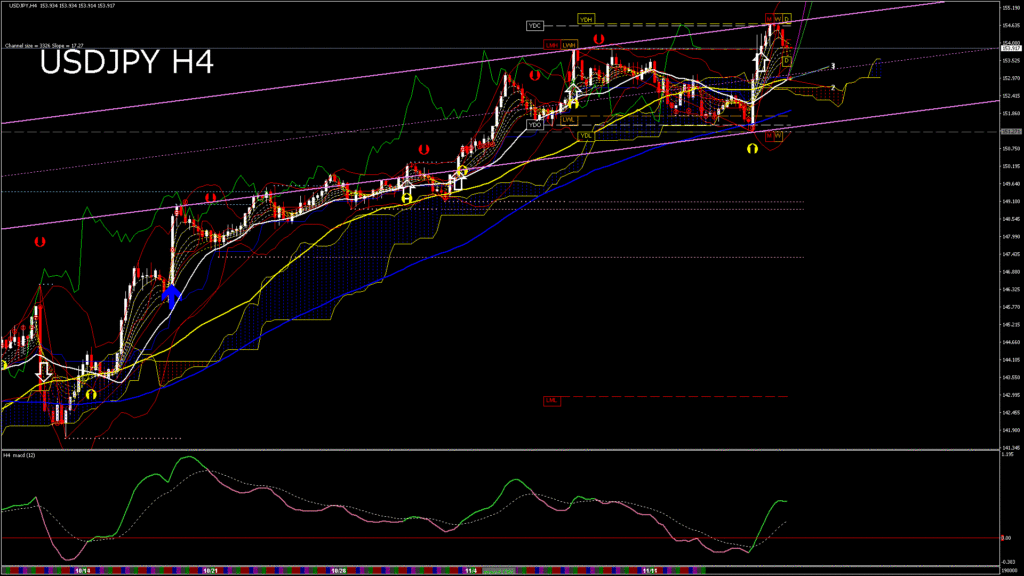Click the YDC level label
The width and height of the screenshot is (1024, 576).
click(x=534, y=24)
